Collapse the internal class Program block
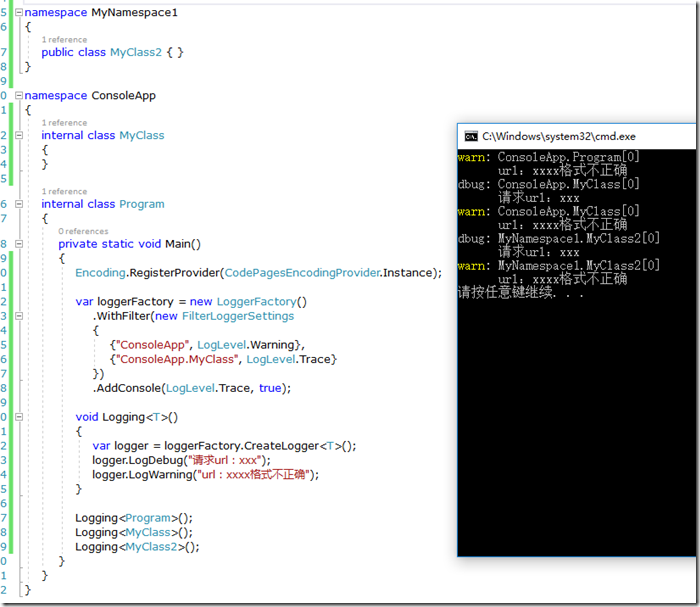The width and height of the screenshot is (700, 607). pyautogui.click(x=19, y=204)
